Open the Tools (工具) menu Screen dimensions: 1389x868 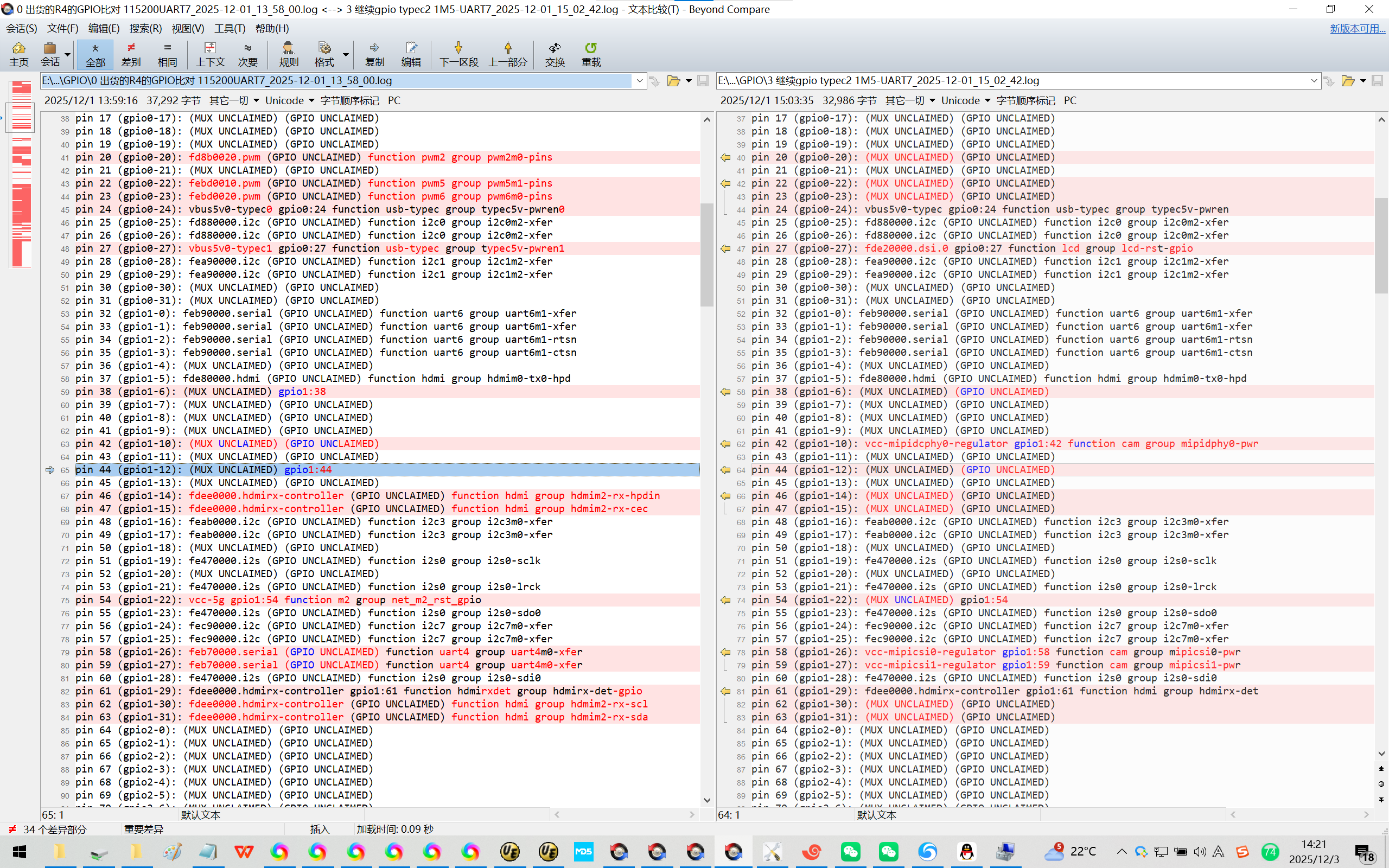point(230,28)
